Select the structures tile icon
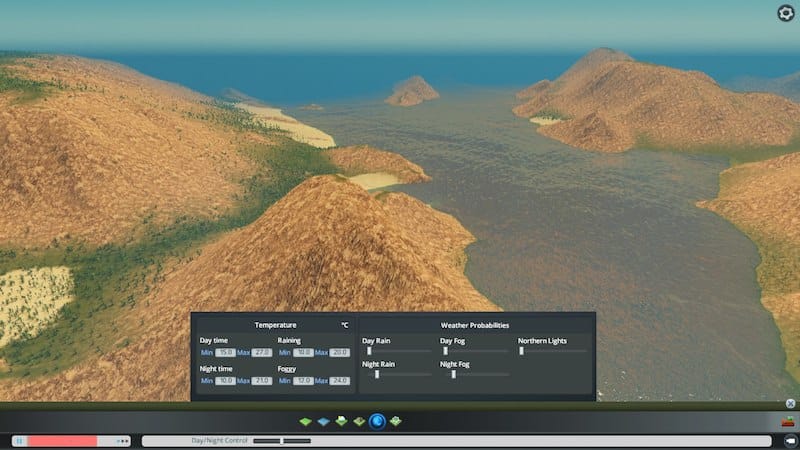 click(x=359, y=422)
